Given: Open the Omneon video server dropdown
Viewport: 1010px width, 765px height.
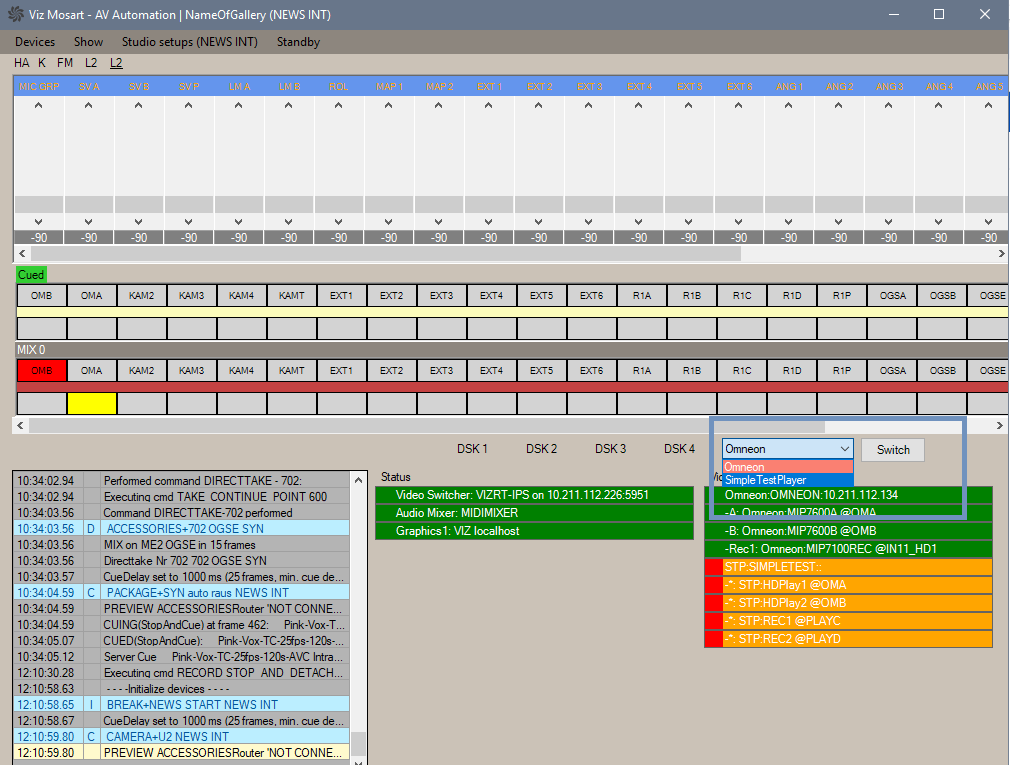Looking at the screenshot, I should tap(788, 449).
